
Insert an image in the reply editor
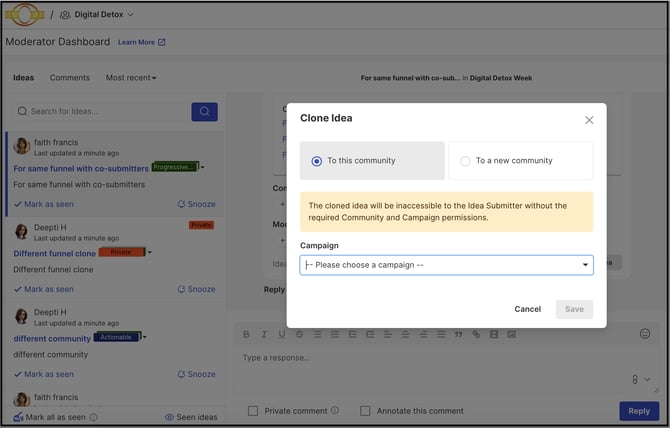pos(511,334)
